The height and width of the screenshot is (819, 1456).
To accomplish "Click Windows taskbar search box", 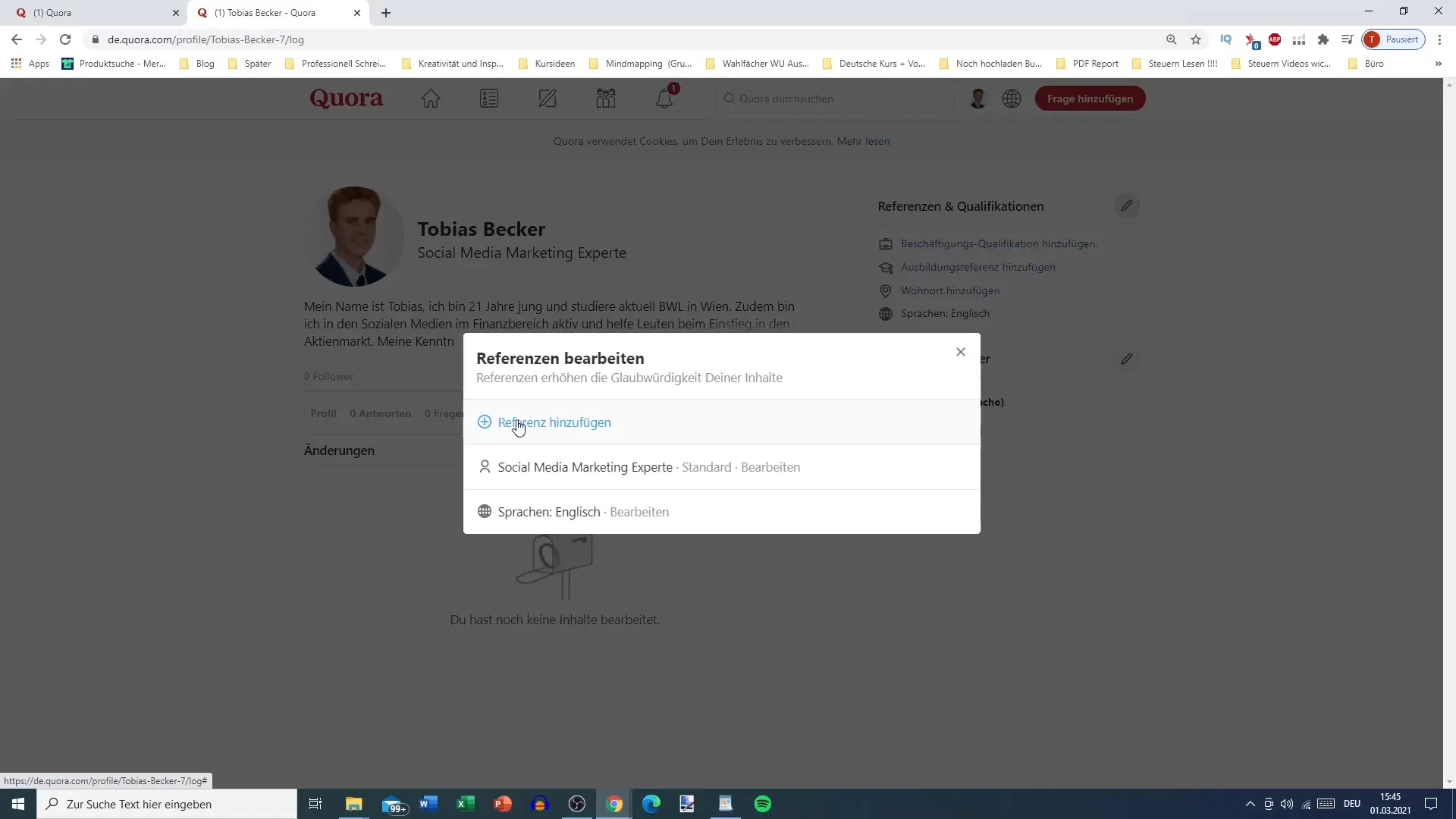I will pyautogui.click(x=167, y=804).
